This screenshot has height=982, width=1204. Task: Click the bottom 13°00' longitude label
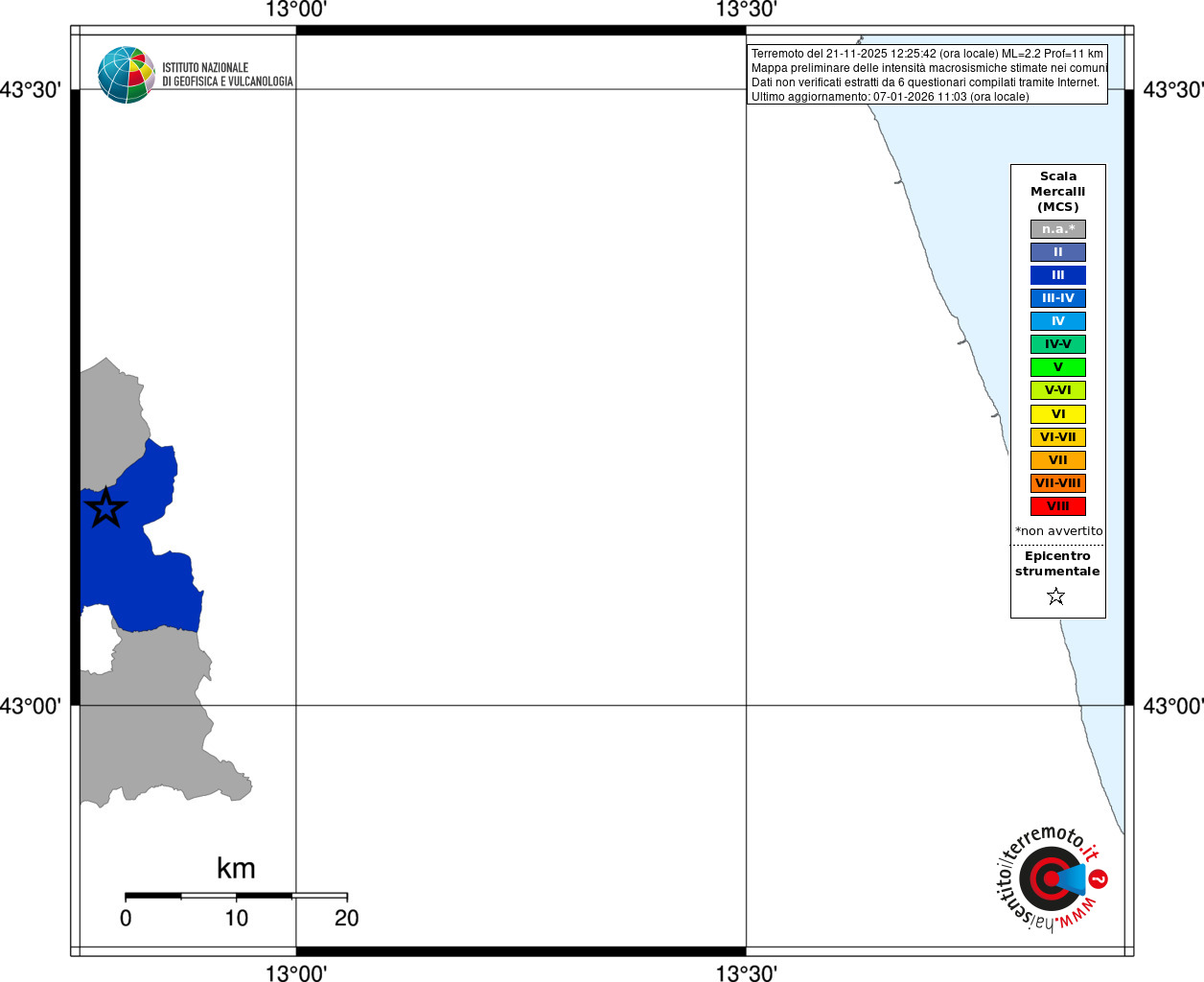coord(296,972)
